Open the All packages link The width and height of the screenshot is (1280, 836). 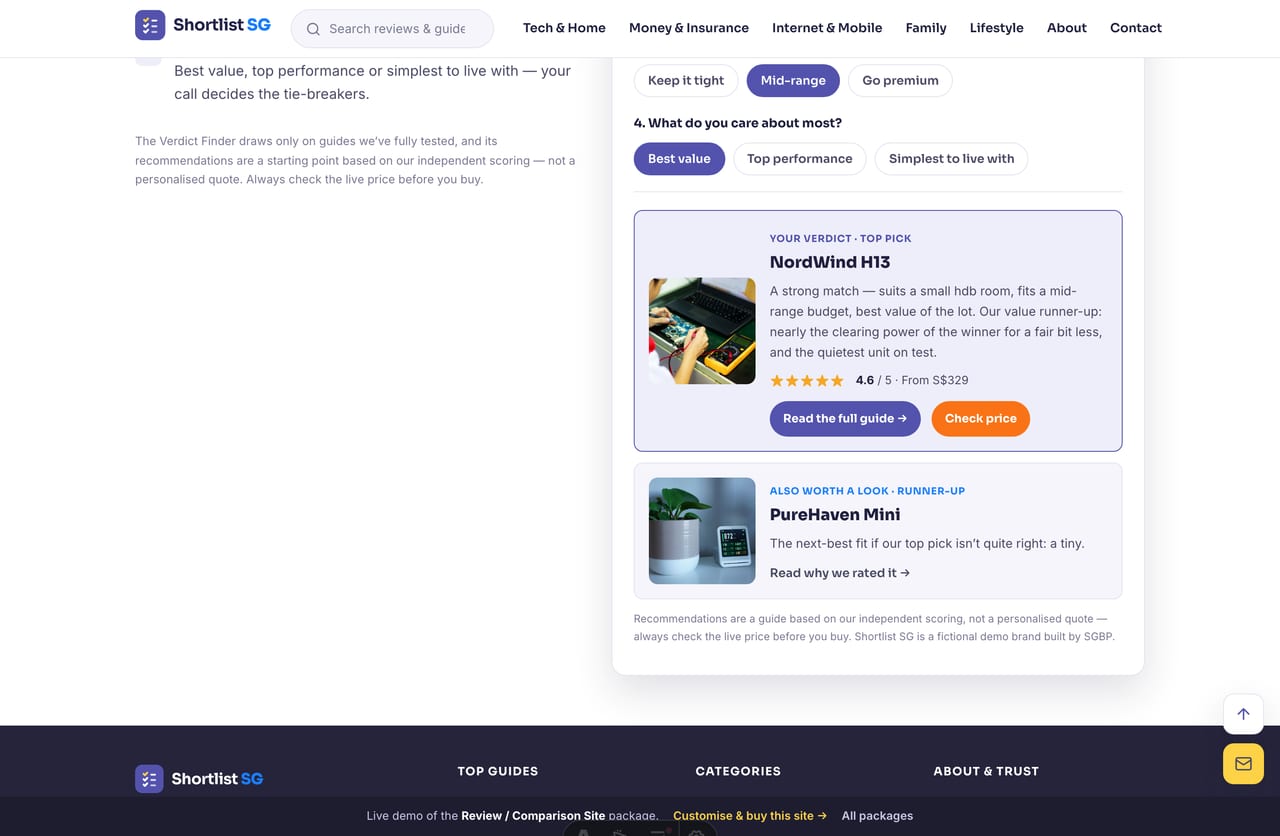[877, 815]
